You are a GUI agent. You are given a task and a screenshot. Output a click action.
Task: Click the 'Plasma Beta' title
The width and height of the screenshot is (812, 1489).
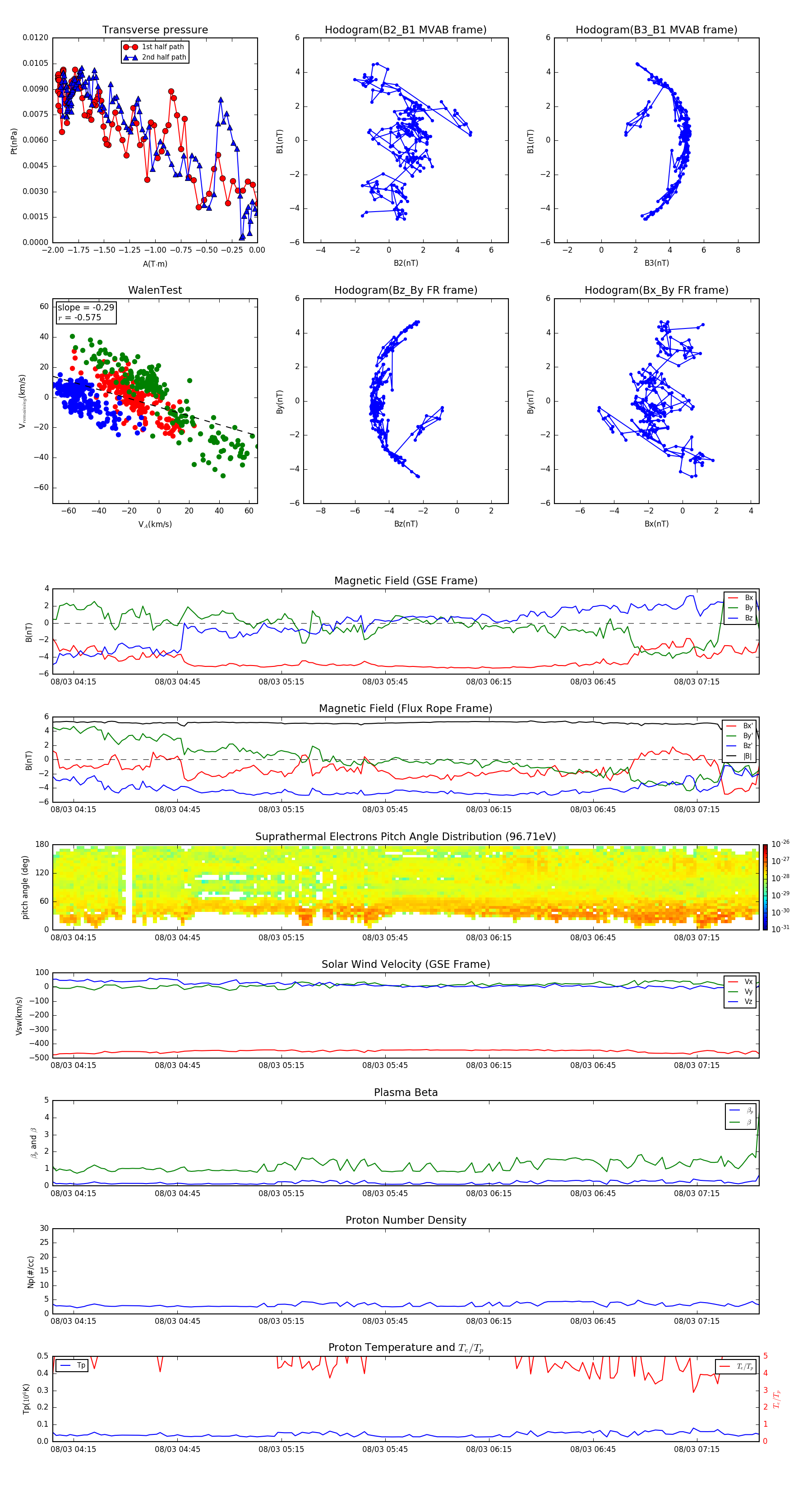406,1092
